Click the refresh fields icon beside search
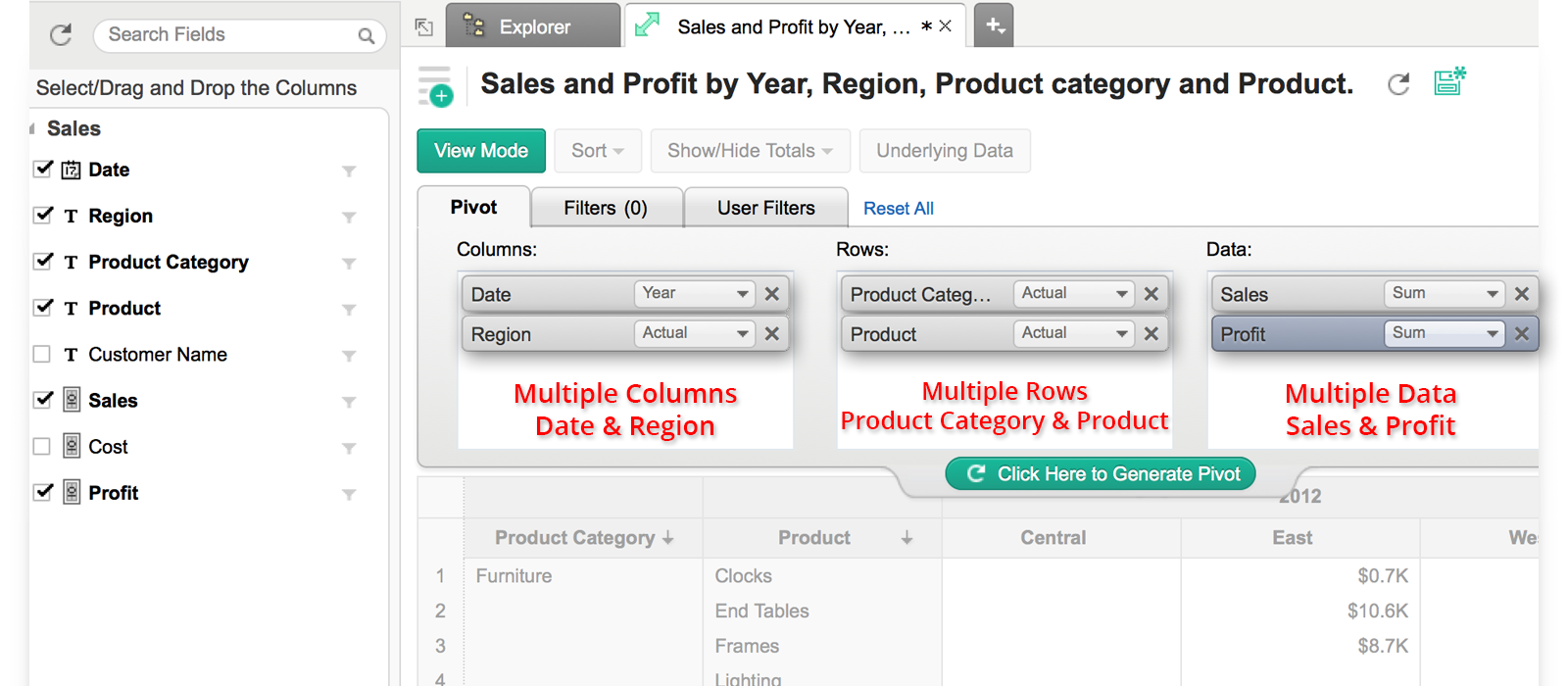Viewport: 1568px width, 686px height. [x=61, y=35]
